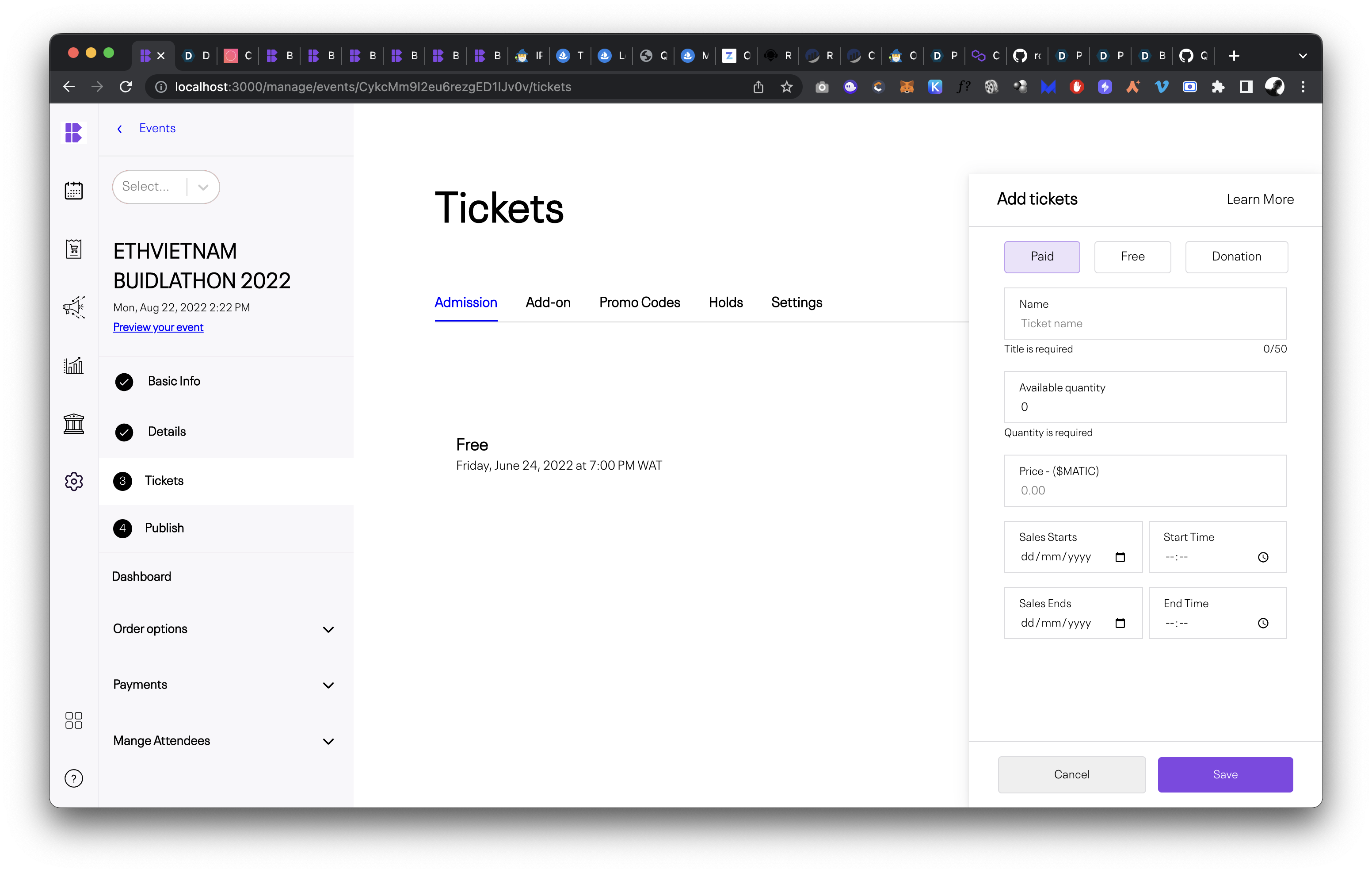The height and width of the screenshot is (873, 1372).
Task: Select the Paid ticket type
Action: point(1041,257)
